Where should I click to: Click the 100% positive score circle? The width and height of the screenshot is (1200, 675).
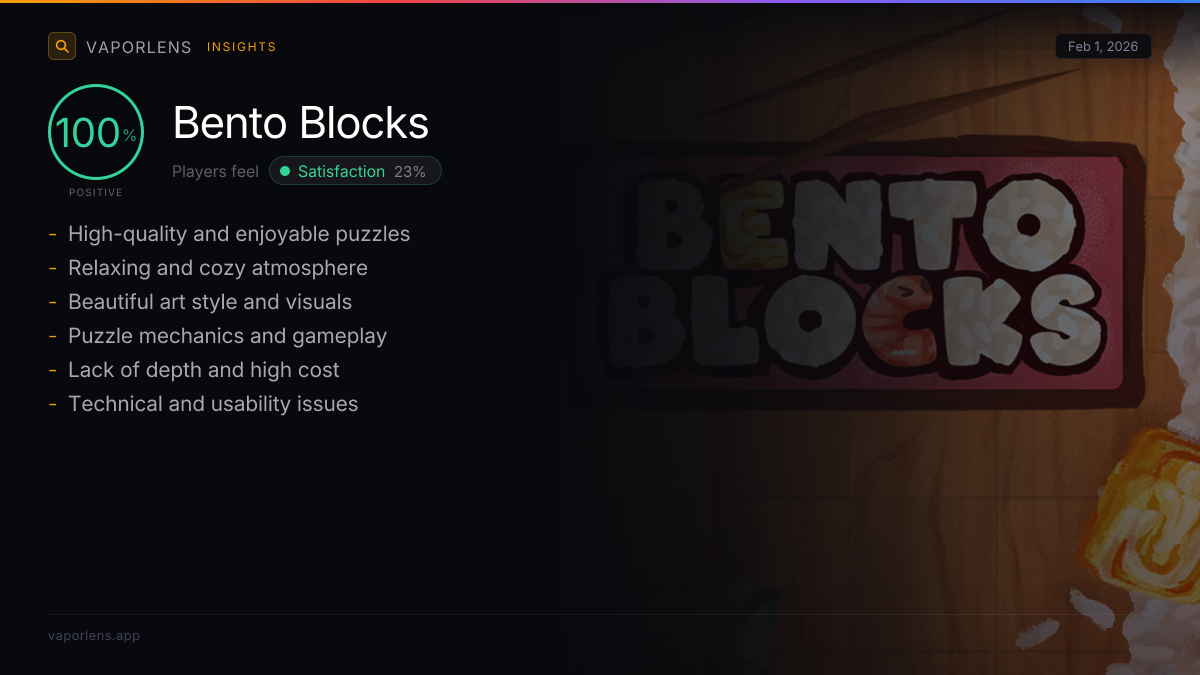tap(96, 133)
